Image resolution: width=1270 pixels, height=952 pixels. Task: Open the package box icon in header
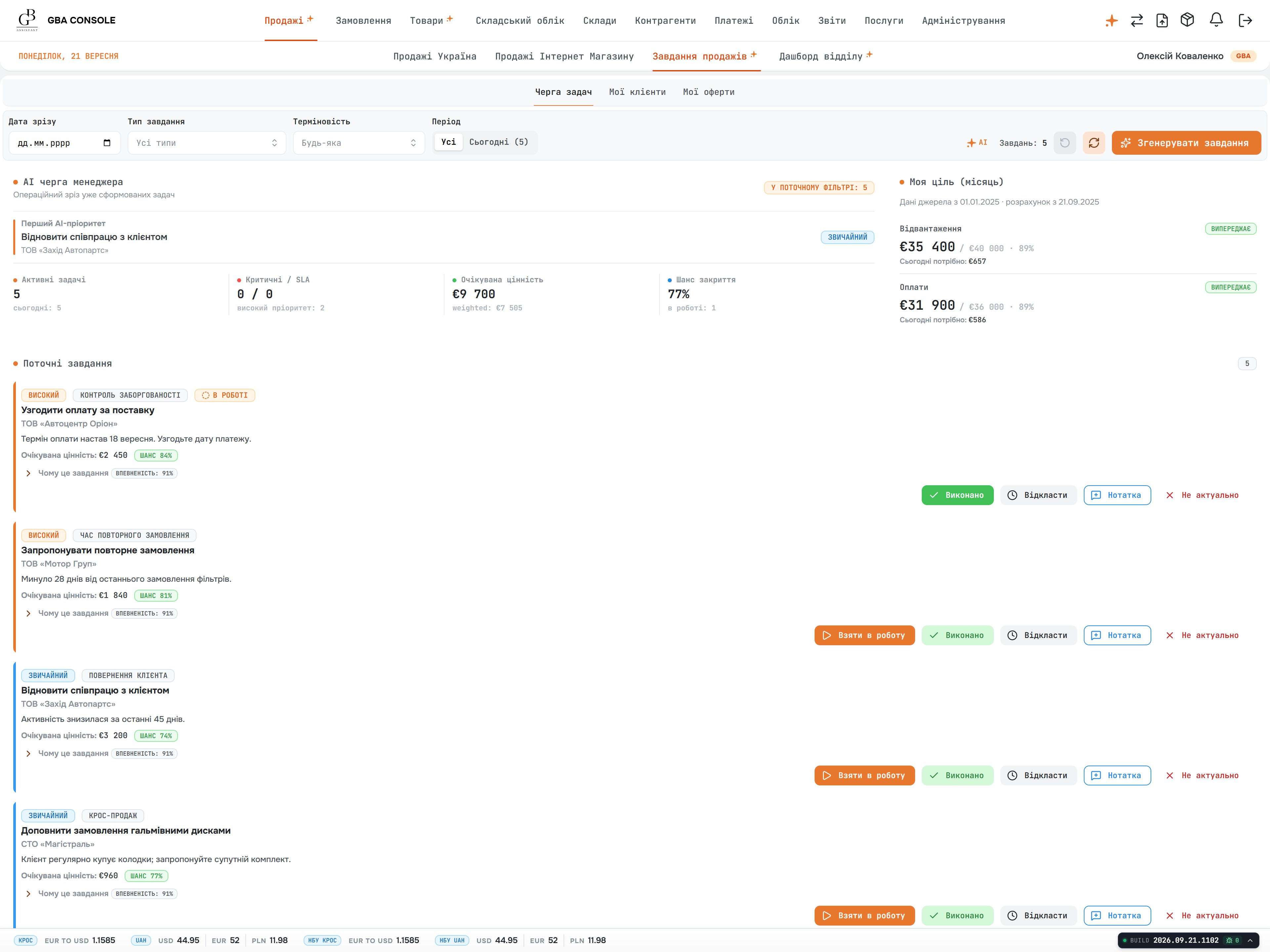[x=1187, y=20]
